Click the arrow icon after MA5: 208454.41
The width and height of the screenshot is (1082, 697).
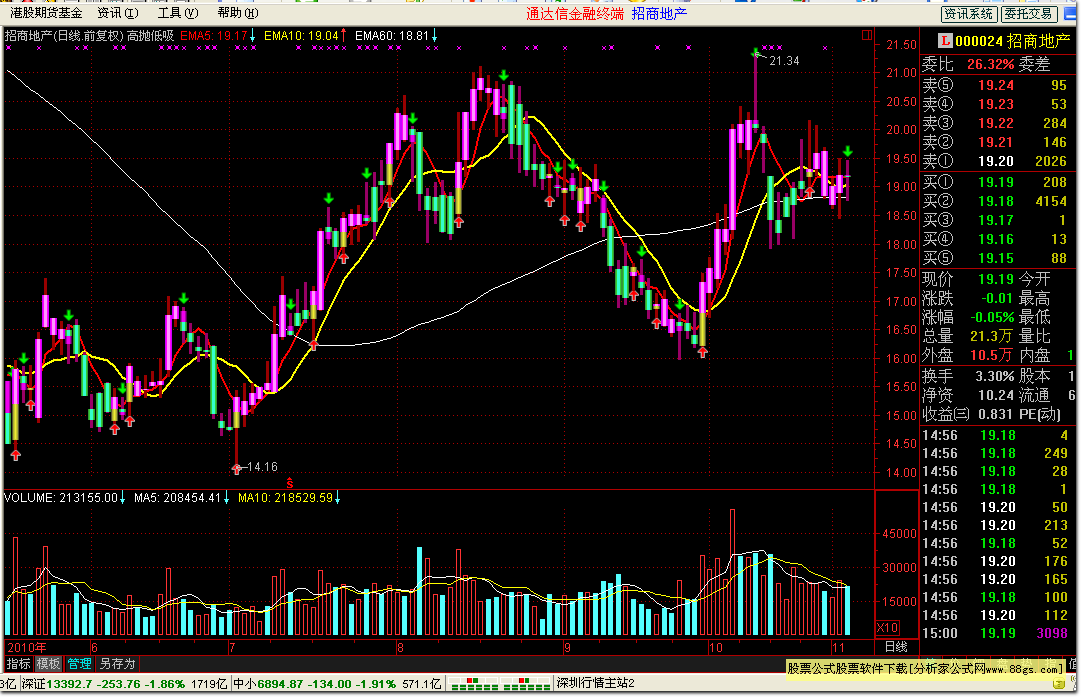point(226,498)
